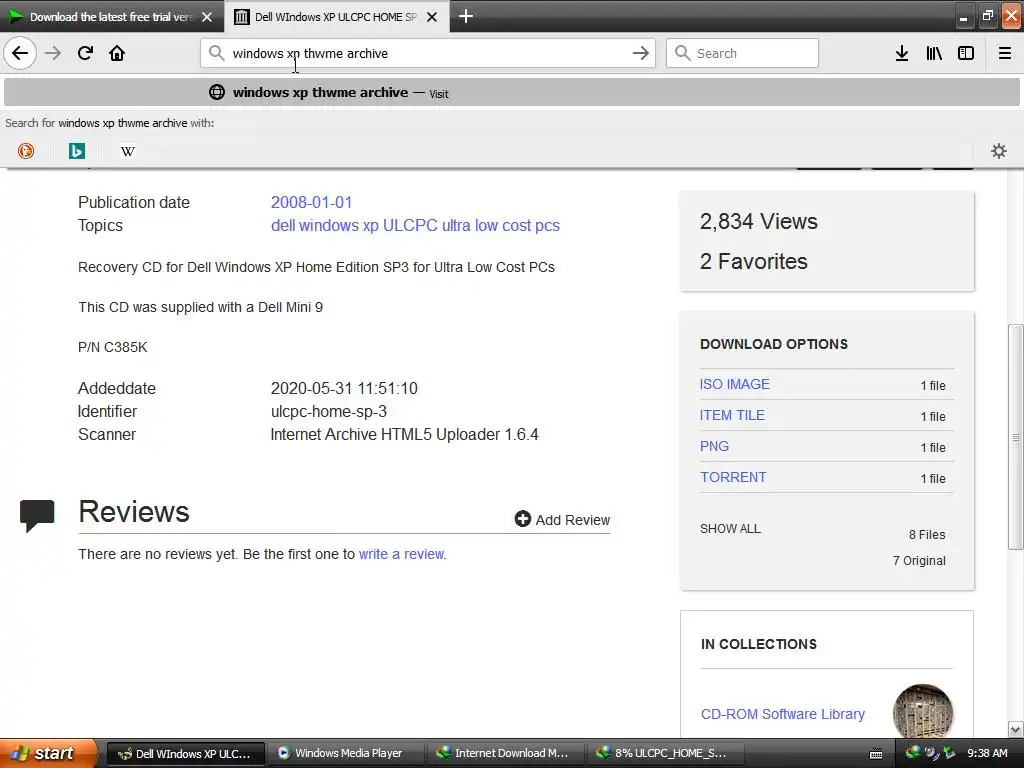The image size is (1024, 768).
Task: Open a new browser tab
Action: pos(465,16)
